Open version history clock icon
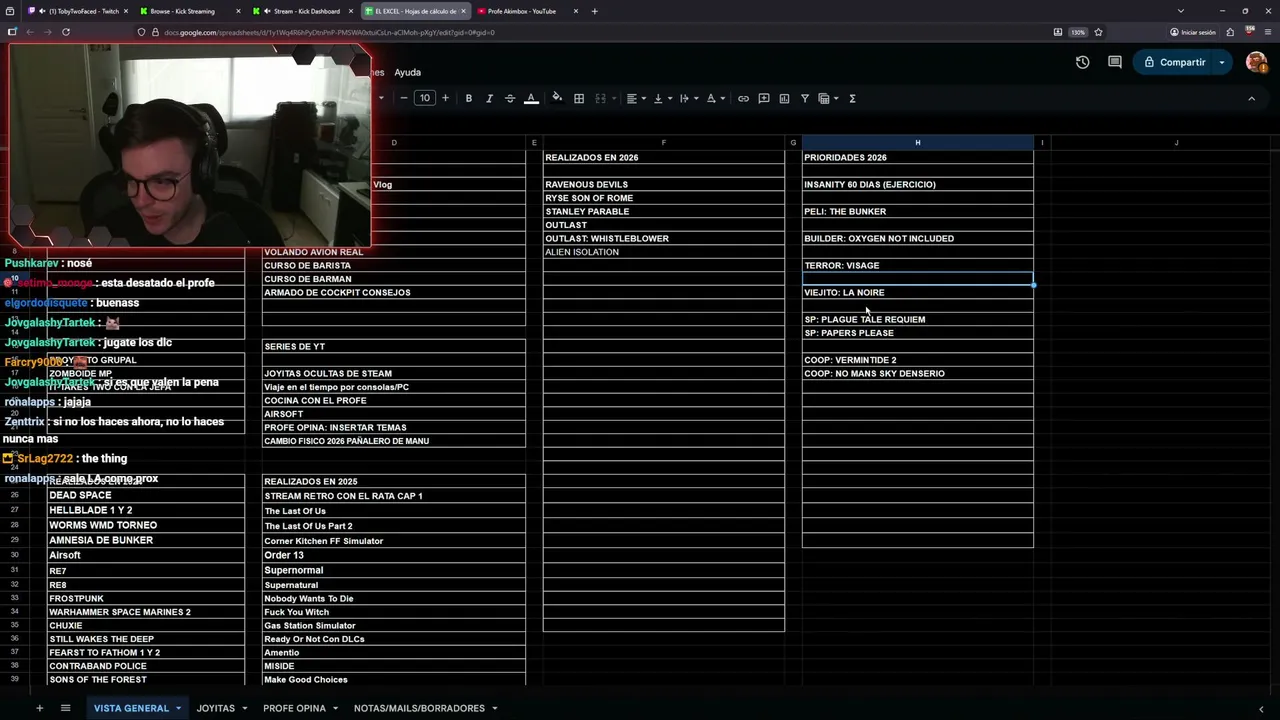The image size is (1280, 720). [x=1082, y=62]
